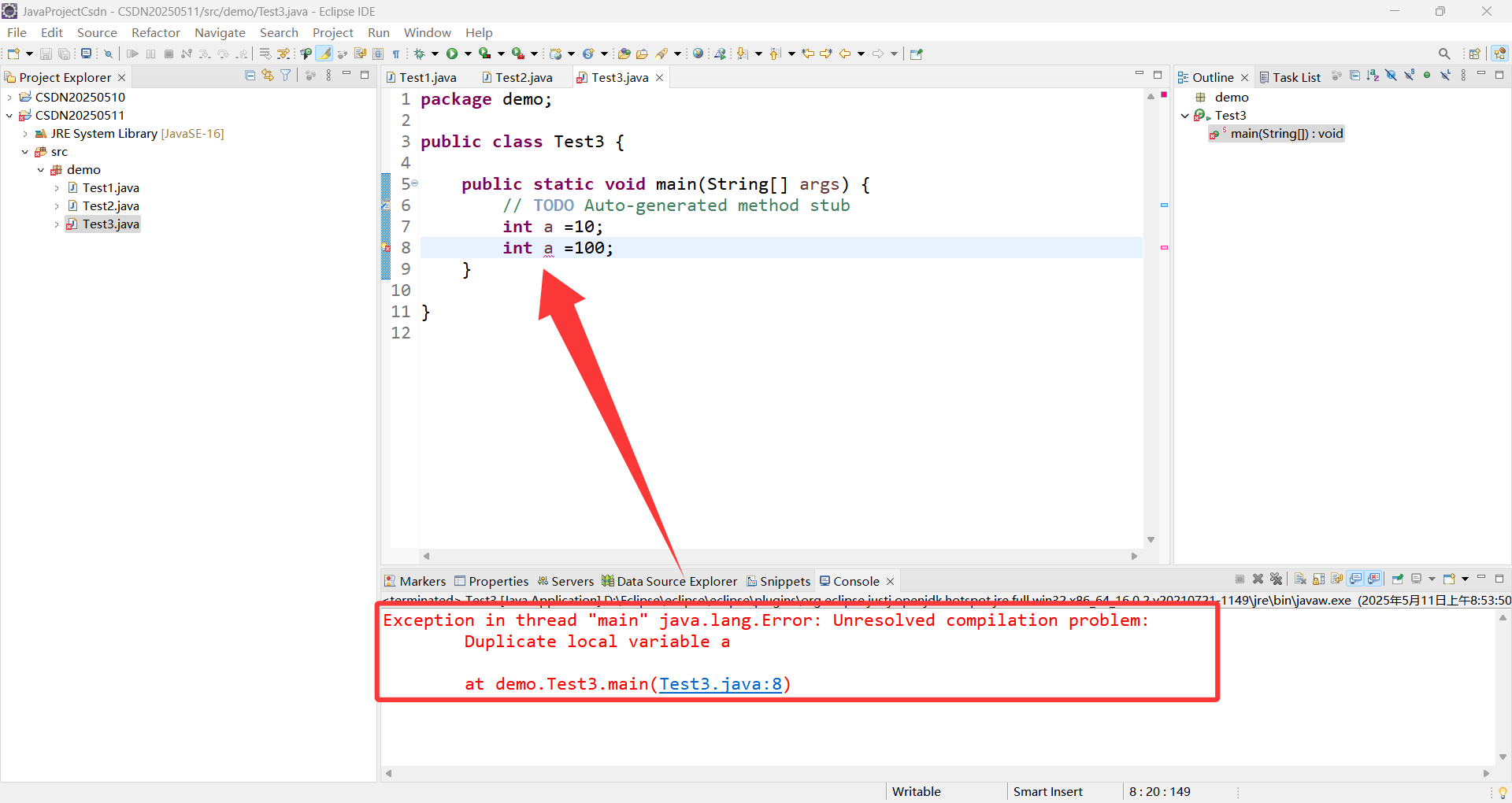The height and width of the screenshot is (803, 1512).
Task: Open the Navigate menu
Action: tap(220, 32)
